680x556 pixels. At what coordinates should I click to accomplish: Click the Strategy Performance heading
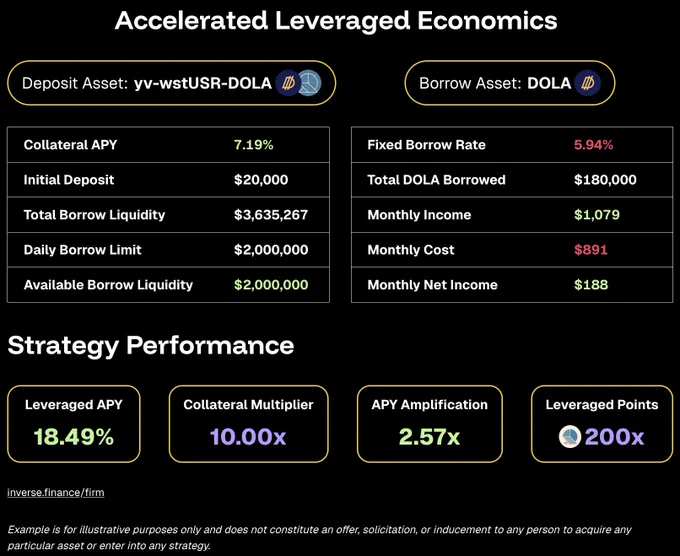[x=151, y=346]
